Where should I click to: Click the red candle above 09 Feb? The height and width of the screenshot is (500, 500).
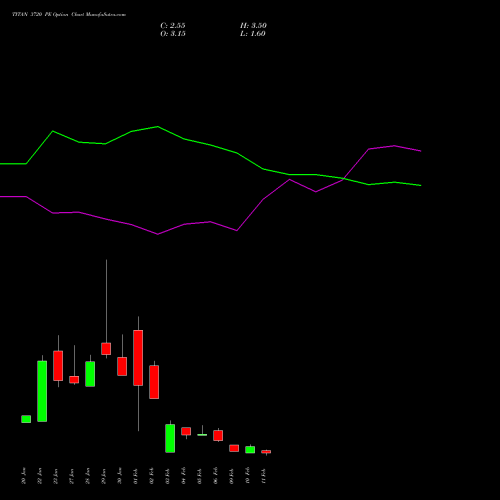click(x=234, y=448)
